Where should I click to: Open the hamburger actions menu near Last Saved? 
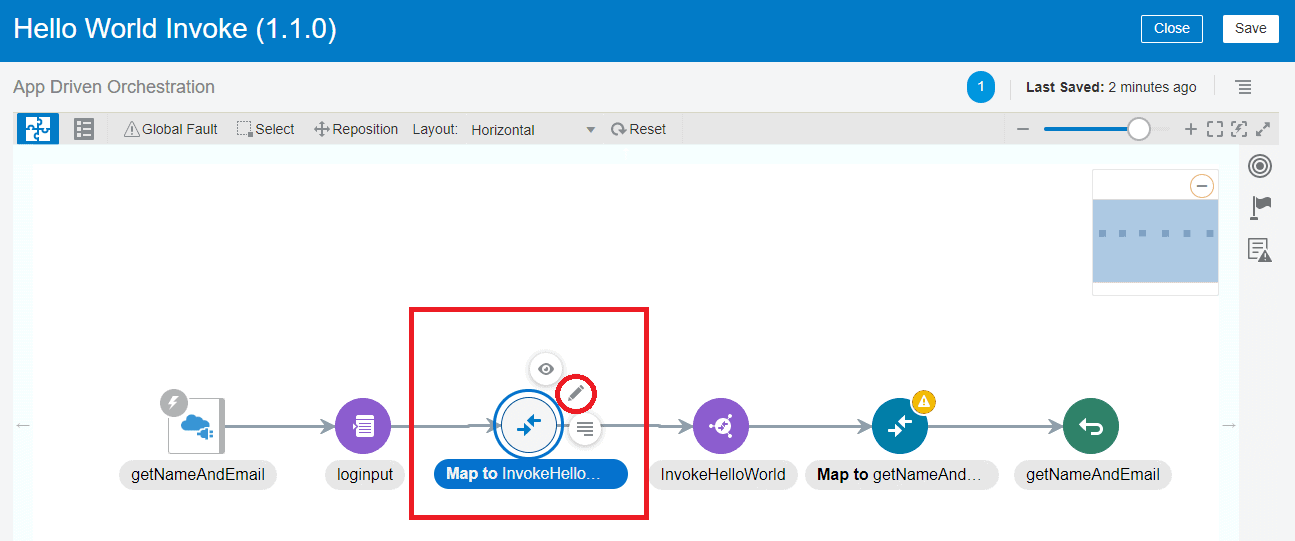(x=1244, y=87)
